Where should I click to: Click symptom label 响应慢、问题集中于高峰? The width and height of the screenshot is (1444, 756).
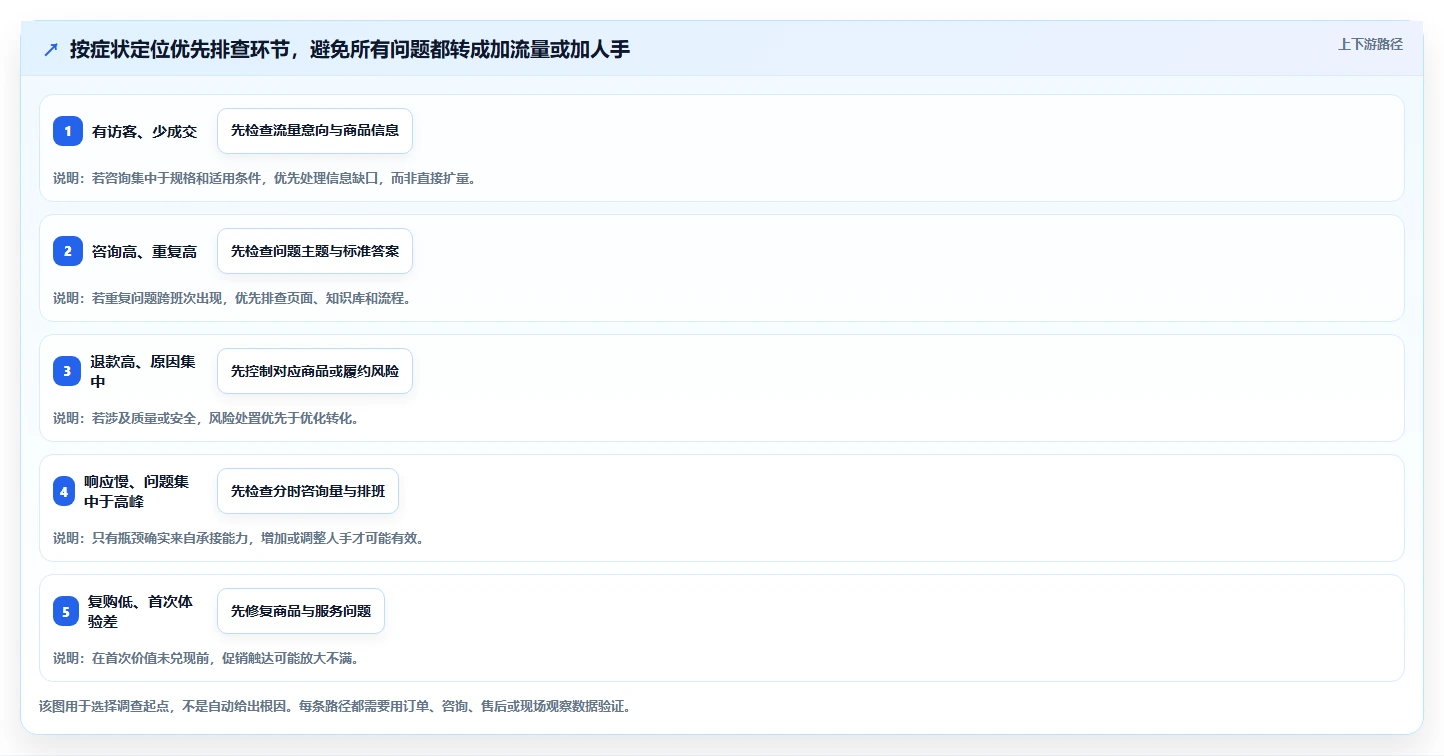pos(136,491)
